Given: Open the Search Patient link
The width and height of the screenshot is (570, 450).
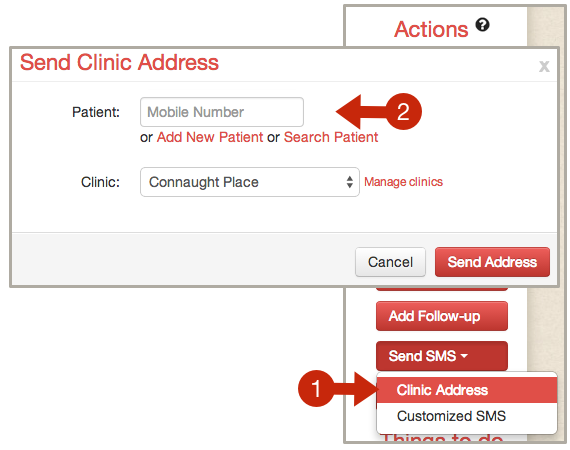Looking at the screenshot, I should tap(331, 137).
